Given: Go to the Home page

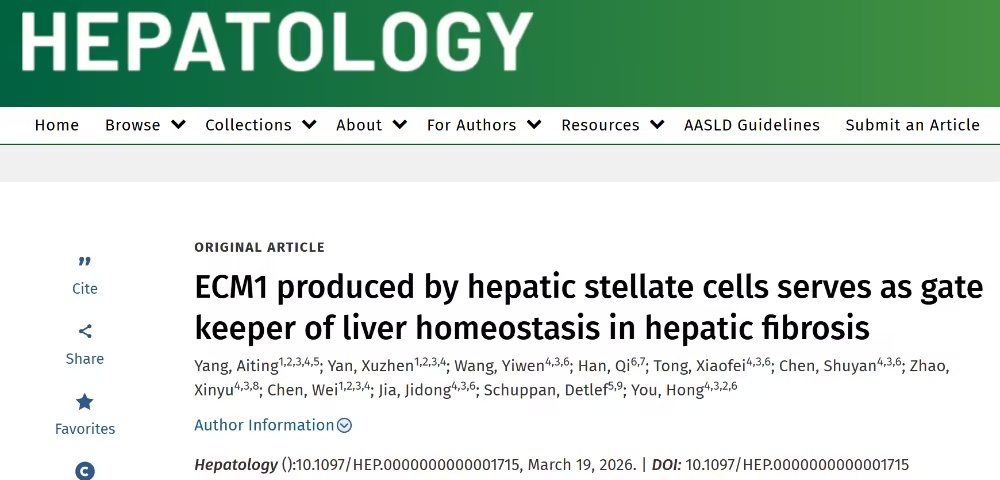Looking at the screenshot, I should click(57, 125).
